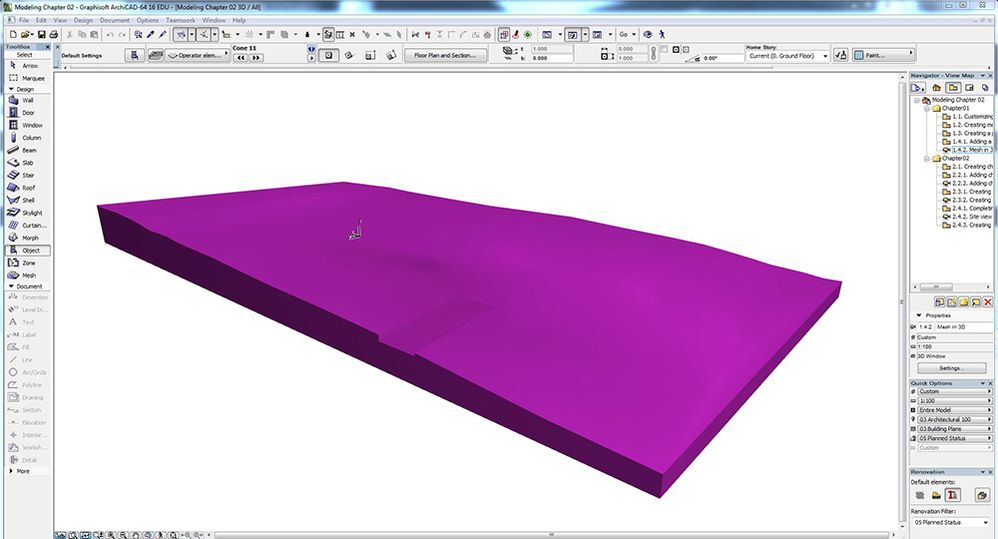998x539 pixels.
Task: Select the Object tool
Action: click(x=27, y=251)
